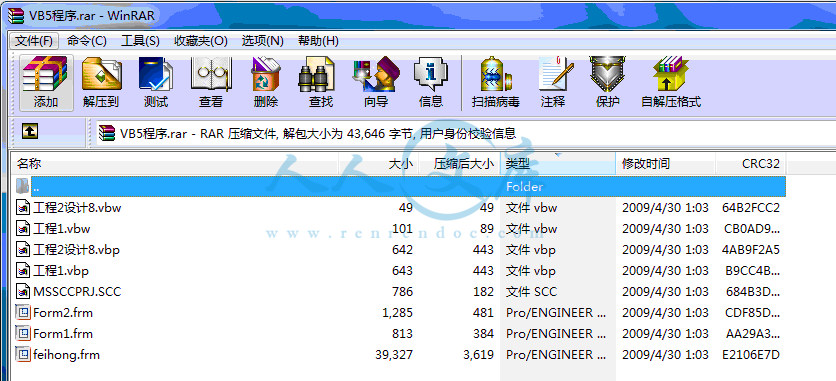Select file name MSSCCPRJ.SCC
The height and width of the screenshot is (381, 836).
click(77, 291)
